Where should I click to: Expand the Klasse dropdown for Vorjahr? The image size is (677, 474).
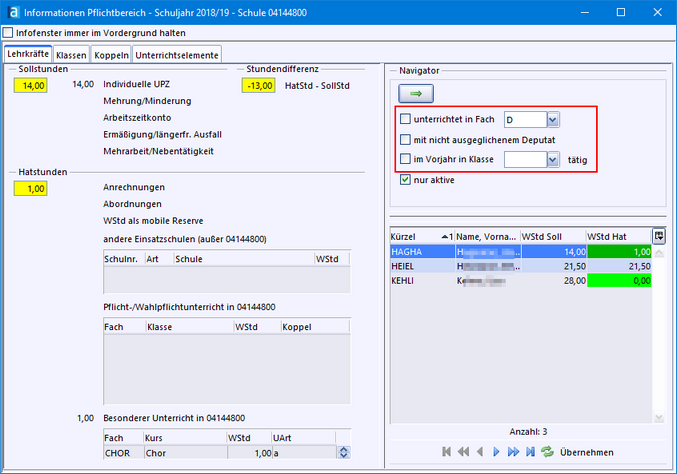(553, 159)
